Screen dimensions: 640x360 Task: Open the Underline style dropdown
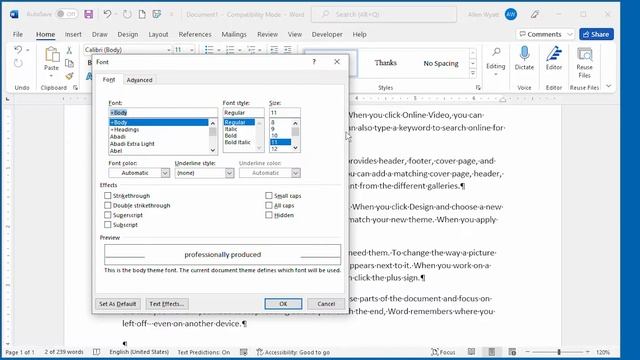(229, 173)
